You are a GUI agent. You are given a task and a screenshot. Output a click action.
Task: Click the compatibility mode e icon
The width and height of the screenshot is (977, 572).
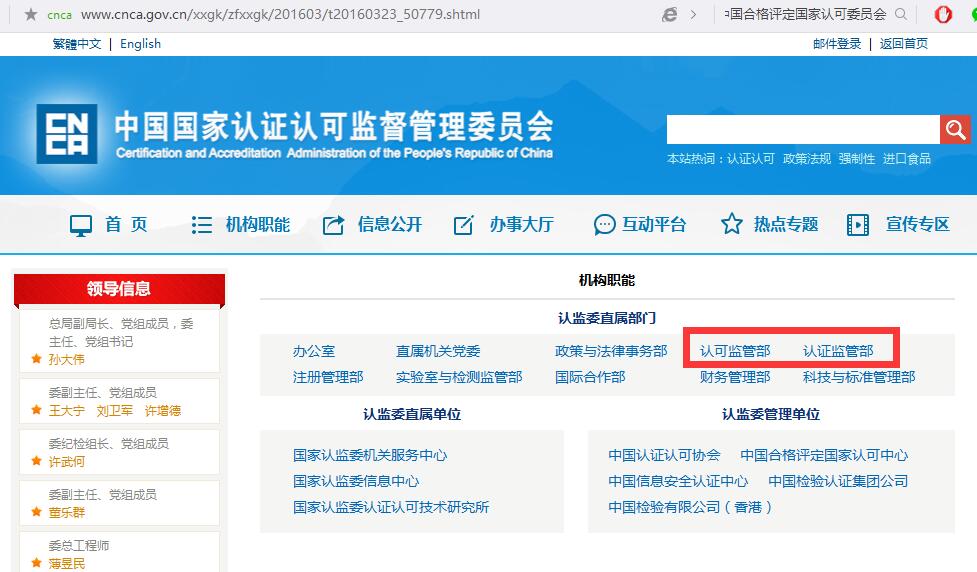tap(669, 14)
